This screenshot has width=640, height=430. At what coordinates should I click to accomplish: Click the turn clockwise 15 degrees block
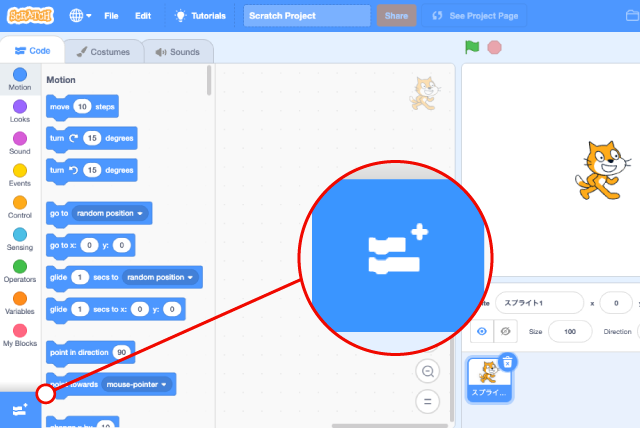tap(91, 139)
